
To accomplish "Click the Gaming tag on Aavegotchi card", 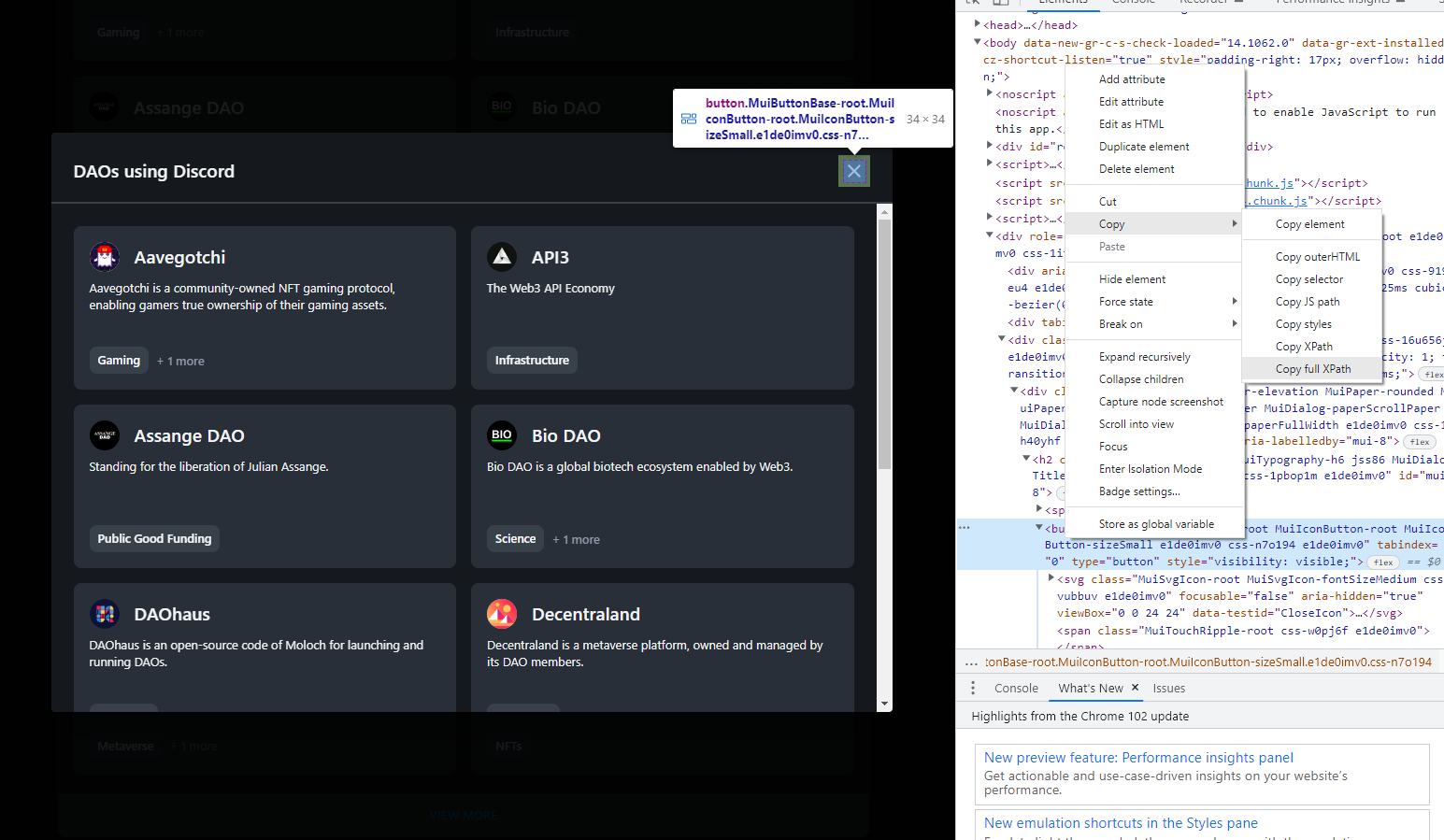I will (119, 361).
